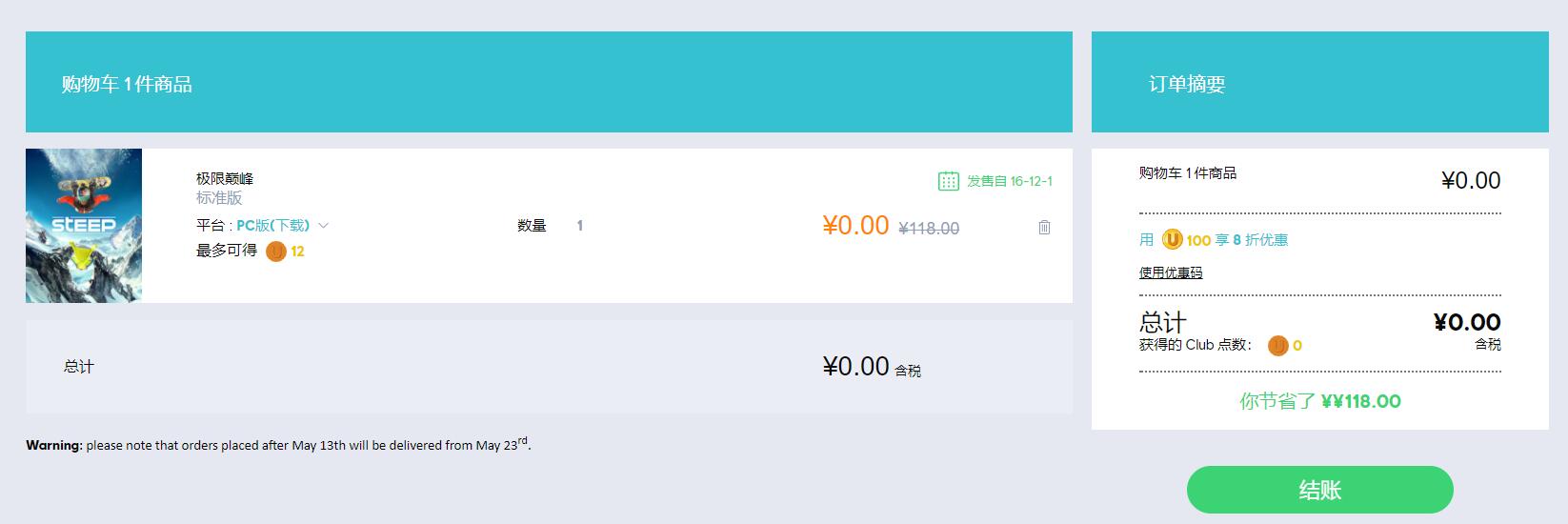Click the yellow 100 Club units coin
The height and width of the screenshot is (524, 1568).
(x=1172, y=239)
